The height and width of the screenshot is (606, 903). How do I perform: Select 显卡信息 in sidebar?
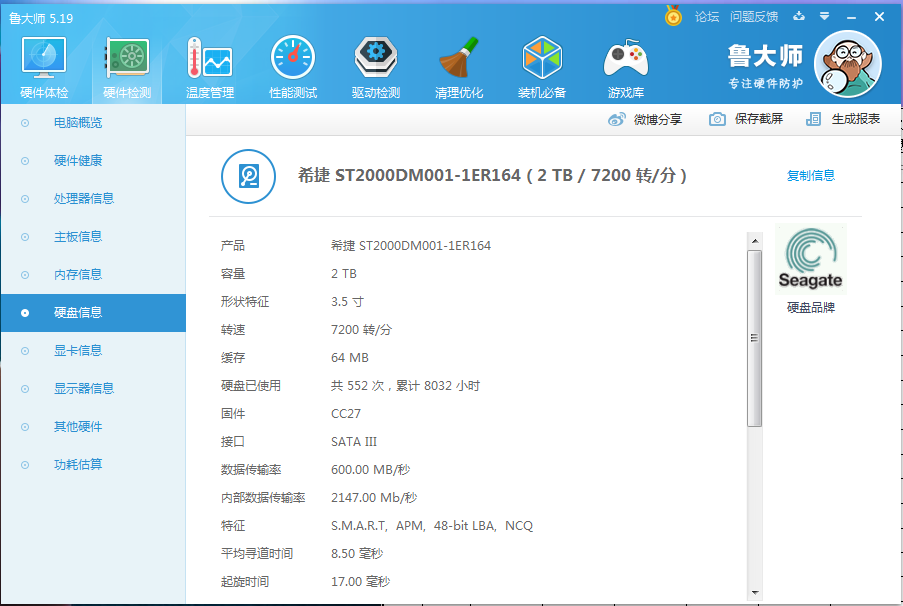93,351
